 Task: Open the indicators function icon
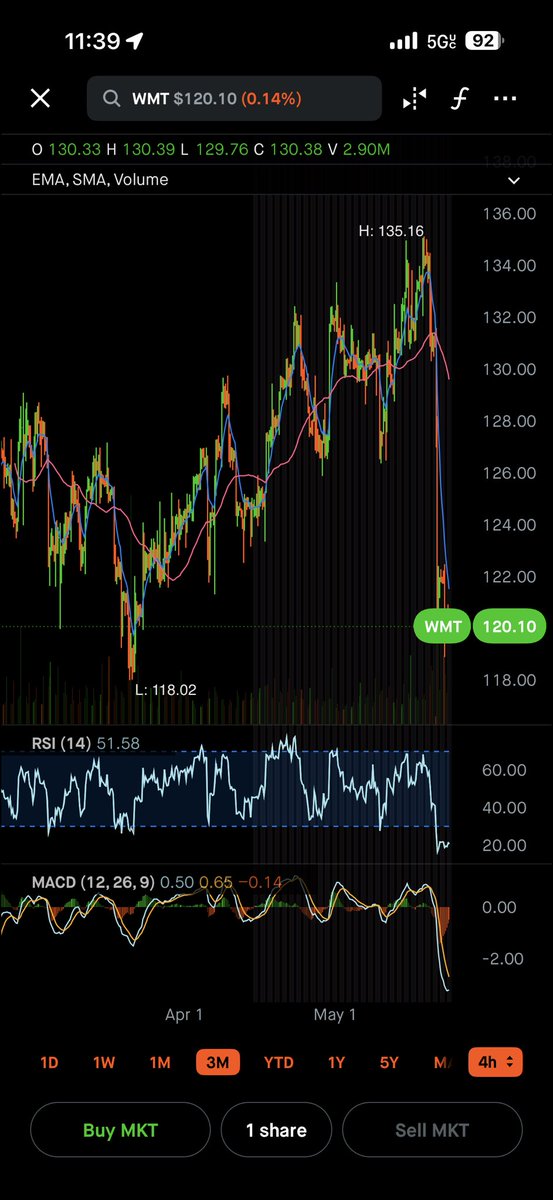click(462, 99)
